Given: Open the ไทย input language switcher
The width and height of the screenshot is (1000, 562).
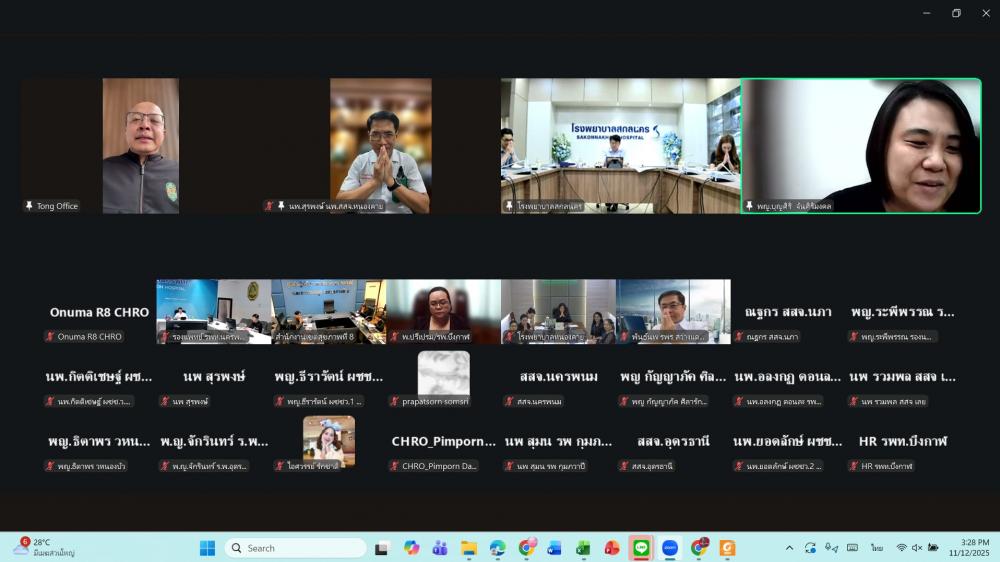Looking at the screenshot, I should (876, 548).
